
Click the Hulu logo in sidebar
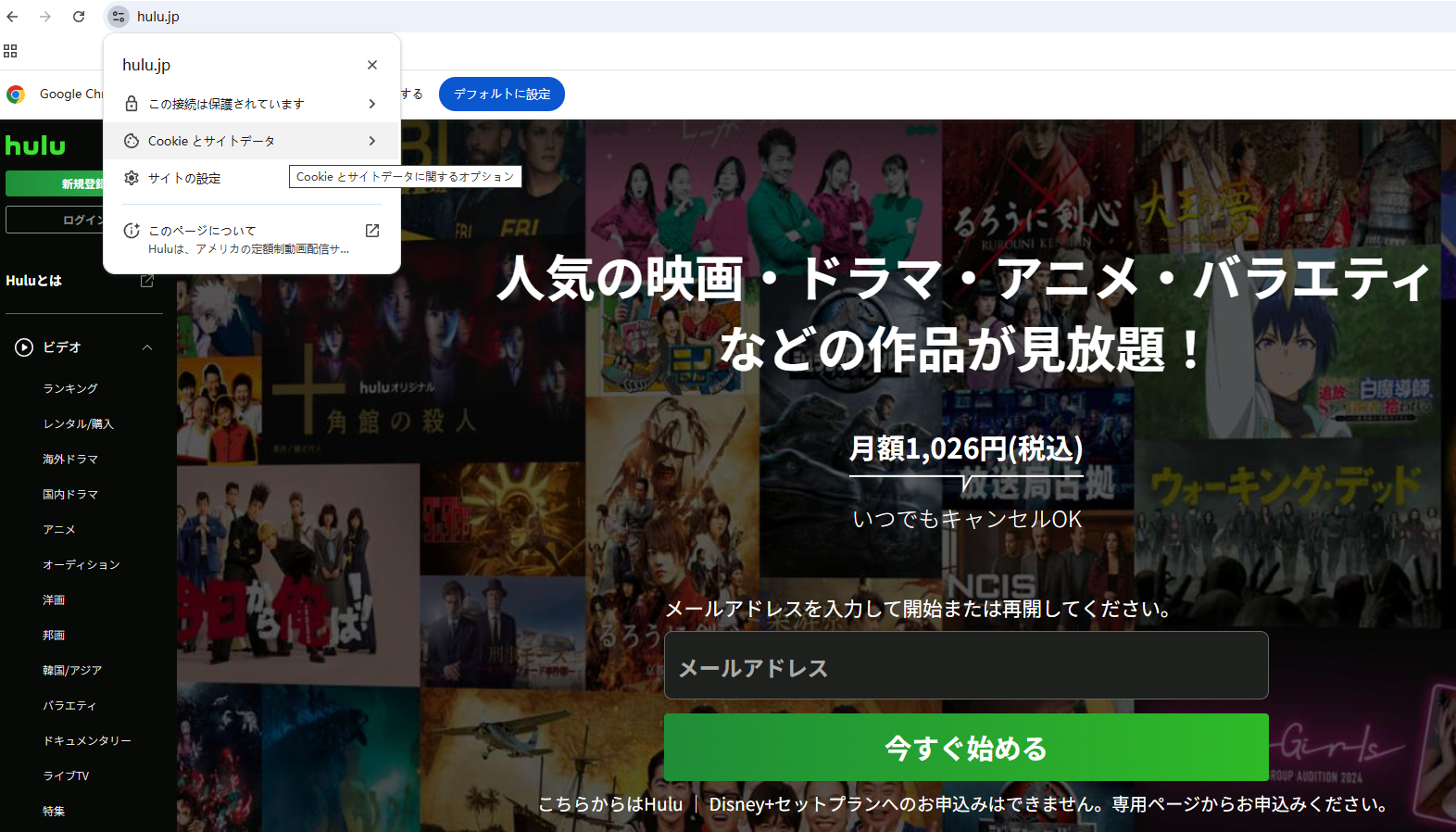coord(35,145)
